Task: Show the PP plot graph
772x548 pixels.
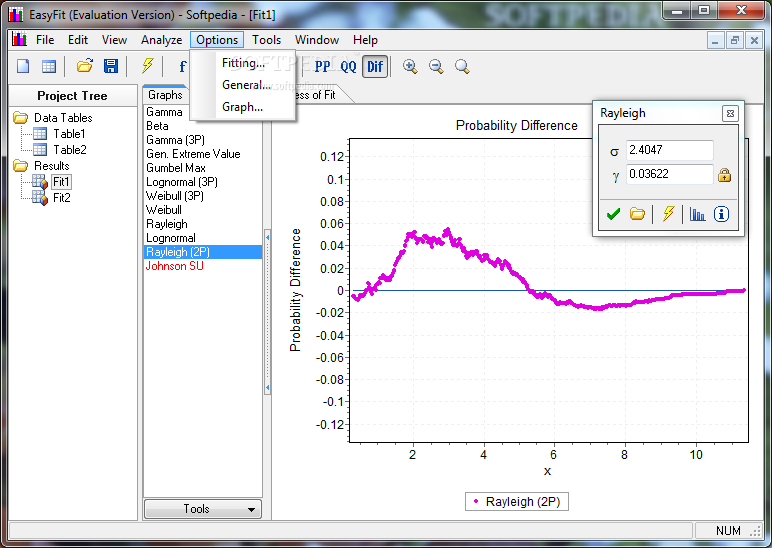Action: [x=322, y=66]
